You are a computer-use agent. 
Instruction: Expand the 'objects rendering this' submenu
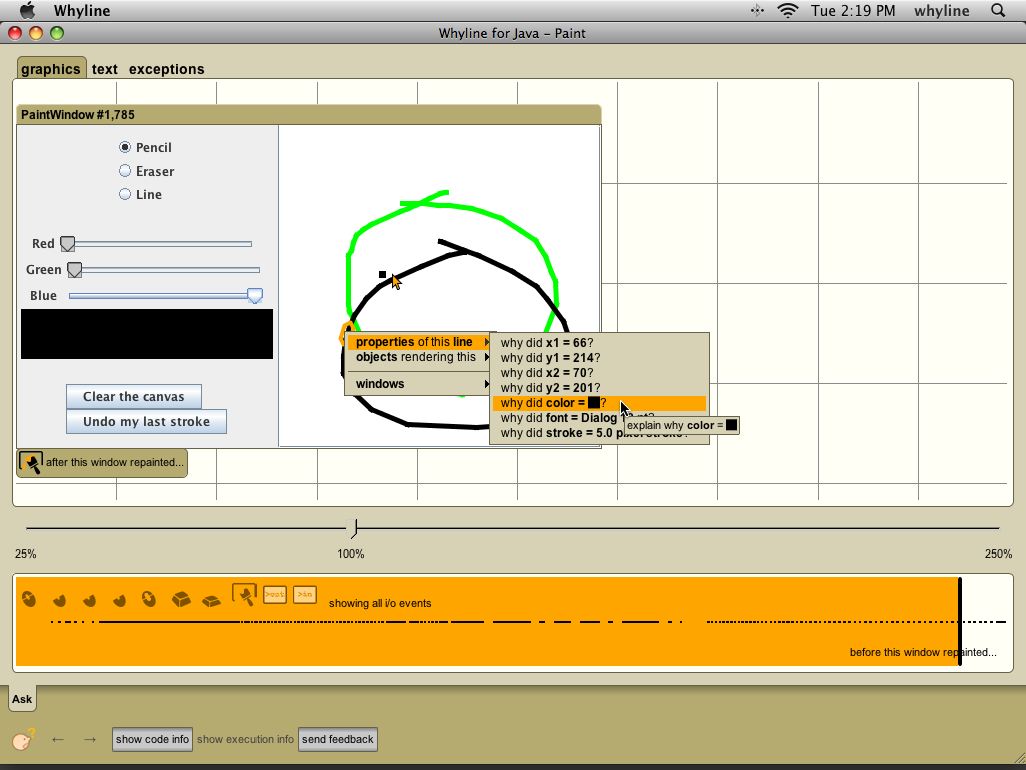tap(418, 357)
